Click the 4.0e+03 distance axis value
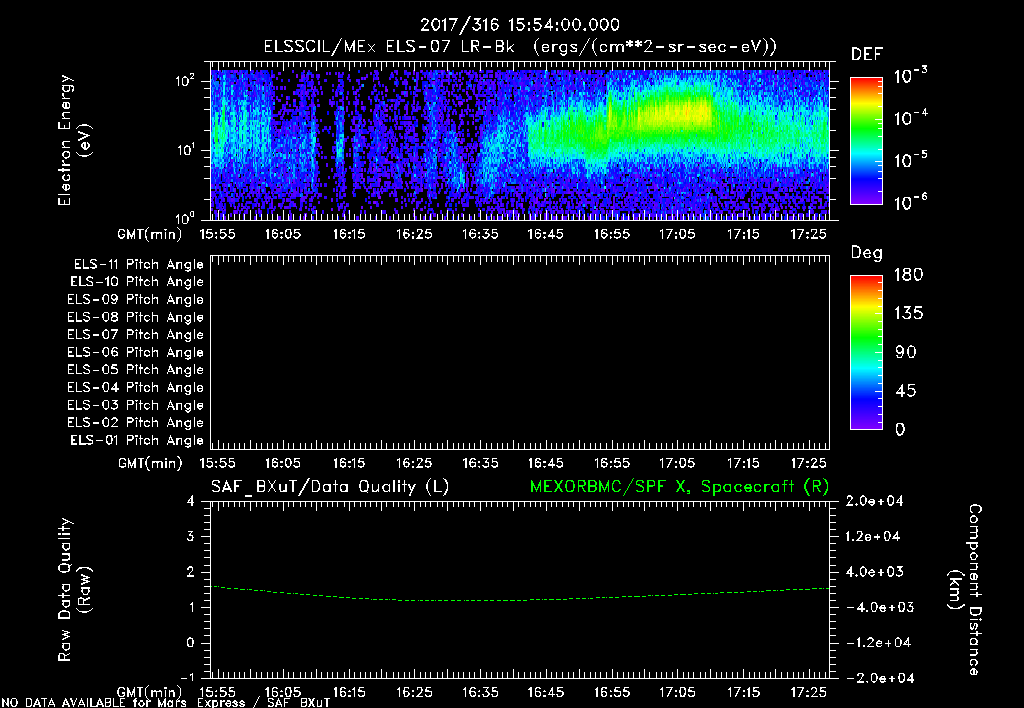The image size is (1024, 708). click(874, 572)
